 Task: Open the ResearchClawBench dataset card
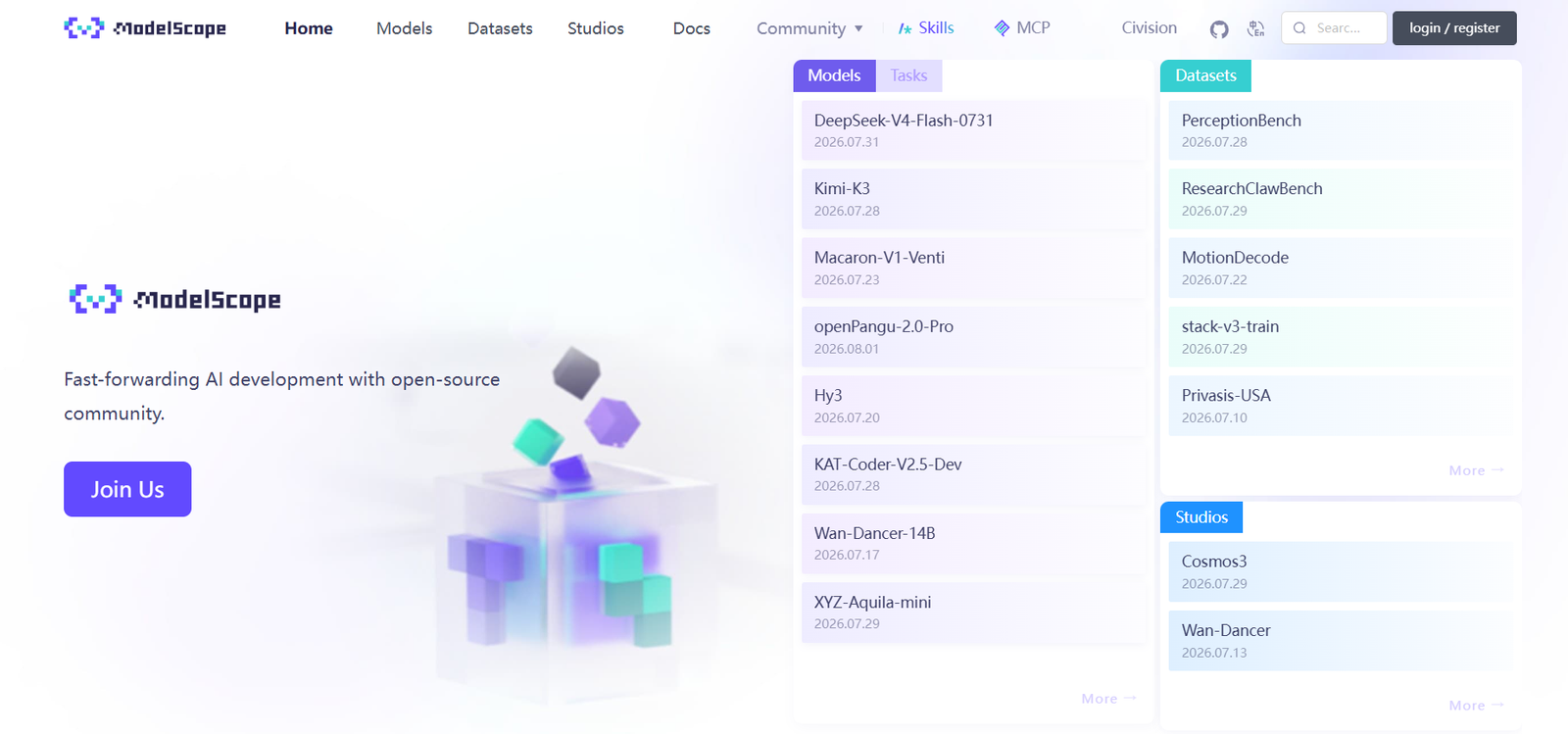pos(1341,199)
